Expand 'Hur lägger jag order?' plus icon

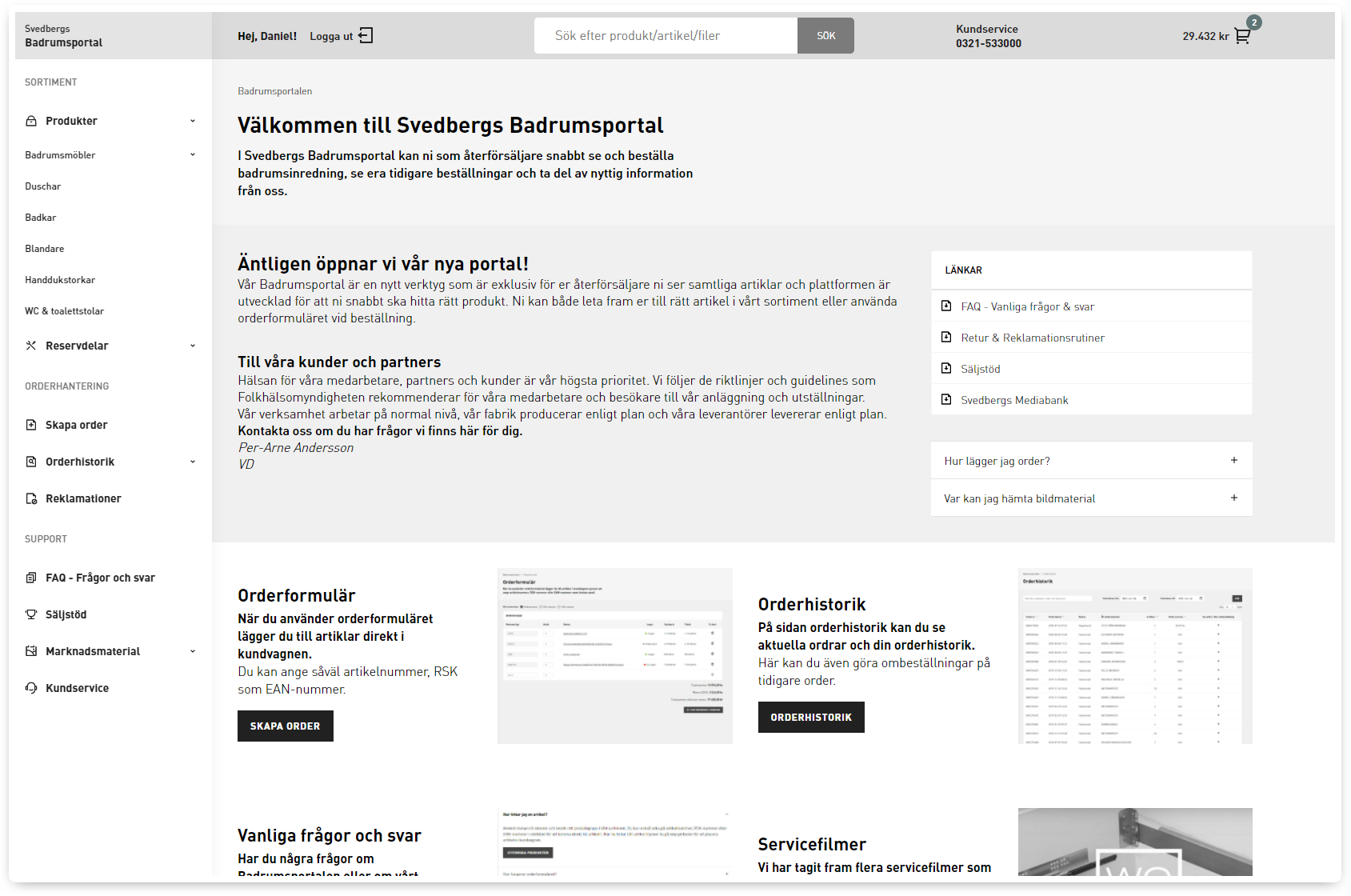point(1234,460)
